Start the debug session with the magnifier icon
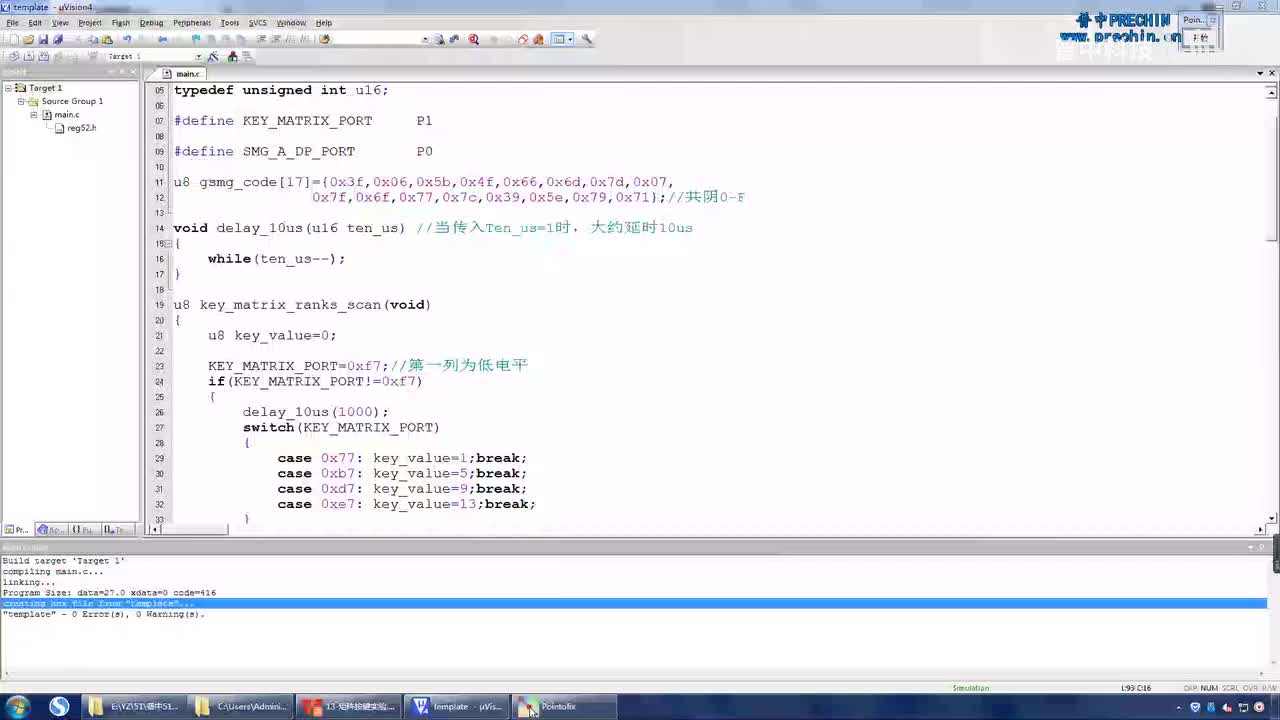1280x720 pixels. coord(473,40)
